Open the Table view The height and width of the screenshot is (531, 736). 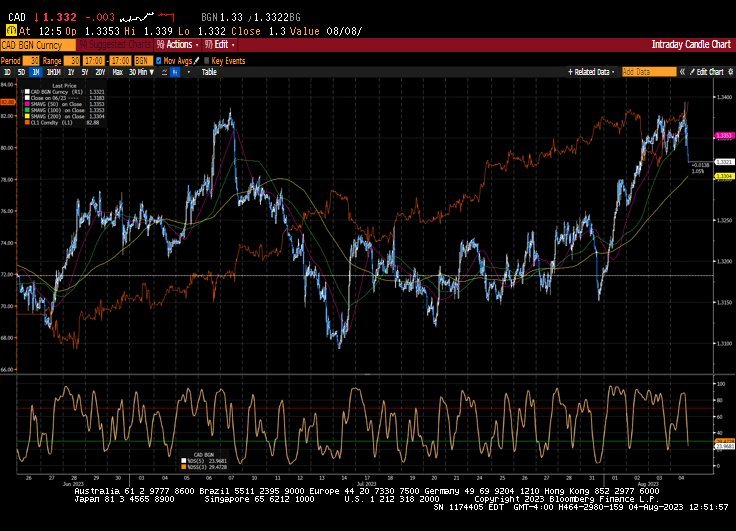click(208, 72)
